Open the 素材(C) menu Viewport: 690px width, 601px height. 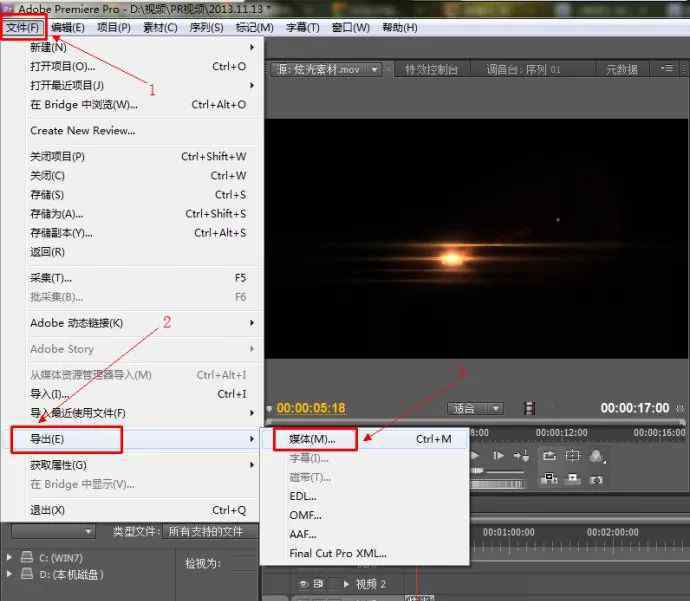click(x=160, y=28)
